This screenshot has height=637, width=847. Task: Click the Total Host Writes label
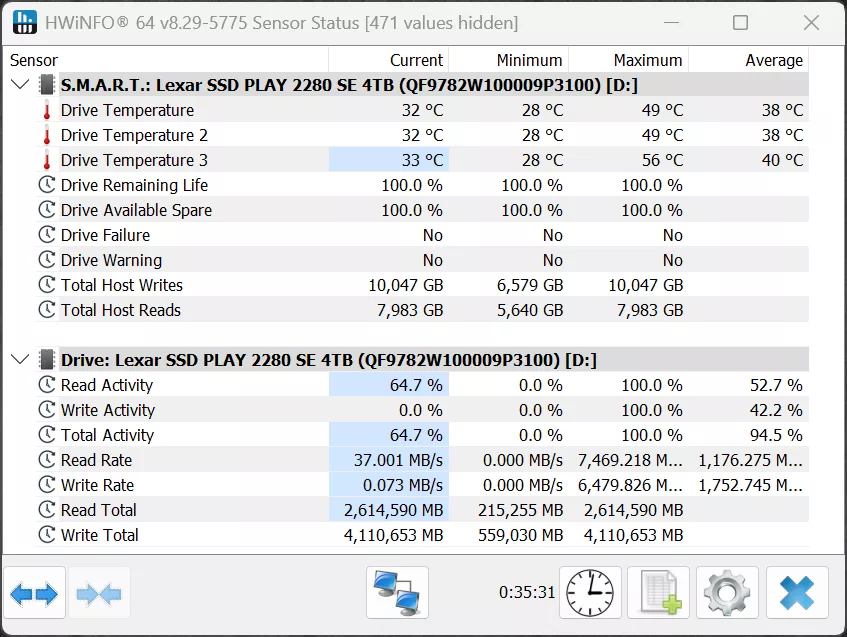tap(122, 285)
